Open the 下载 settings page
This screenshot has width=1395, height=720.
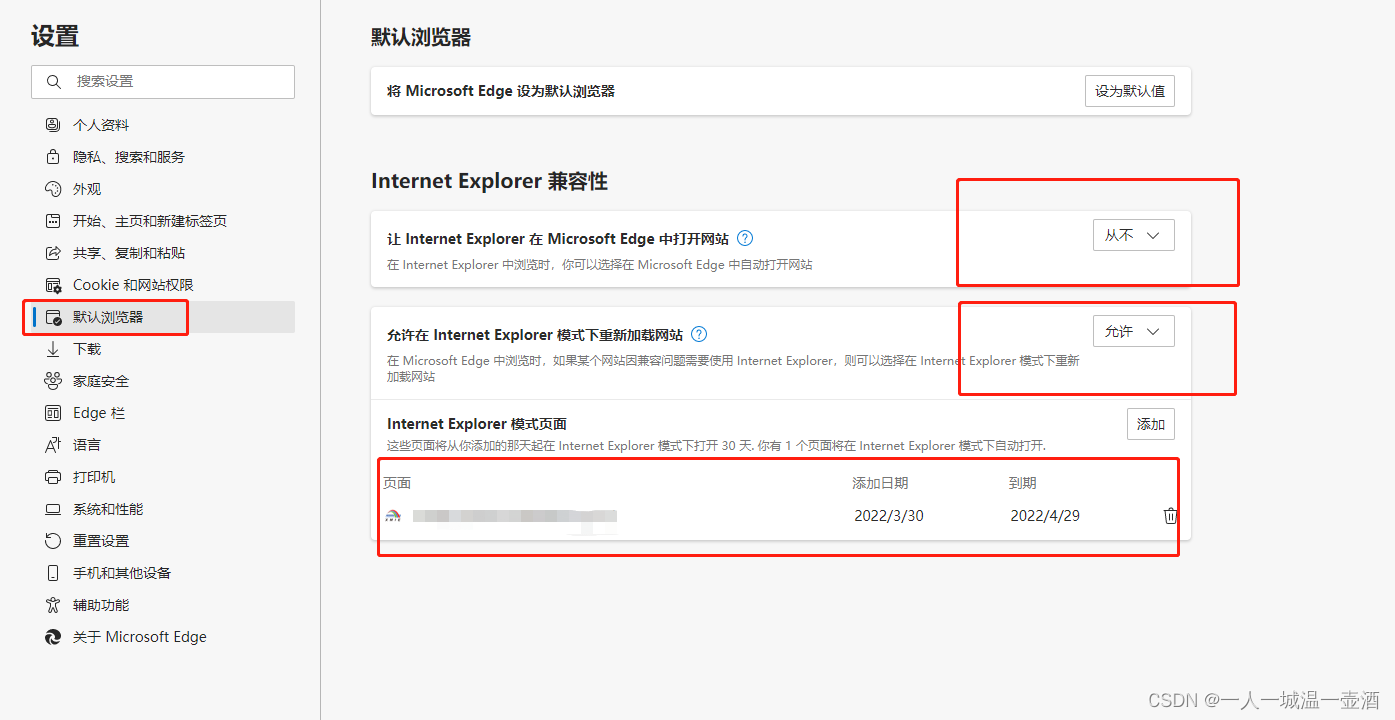[x=162, y=349]
